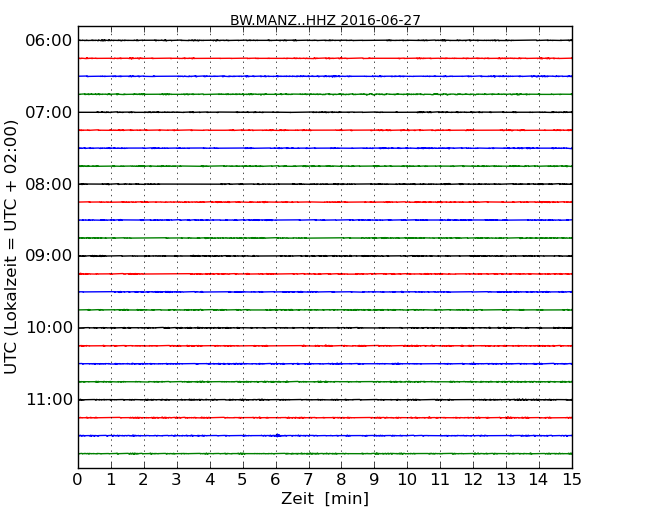This screenshot has height=520, width=650.
Task: Click the plot title BW.MANZ..HHZ 2016-06-27
Action: tap(325, 20)
